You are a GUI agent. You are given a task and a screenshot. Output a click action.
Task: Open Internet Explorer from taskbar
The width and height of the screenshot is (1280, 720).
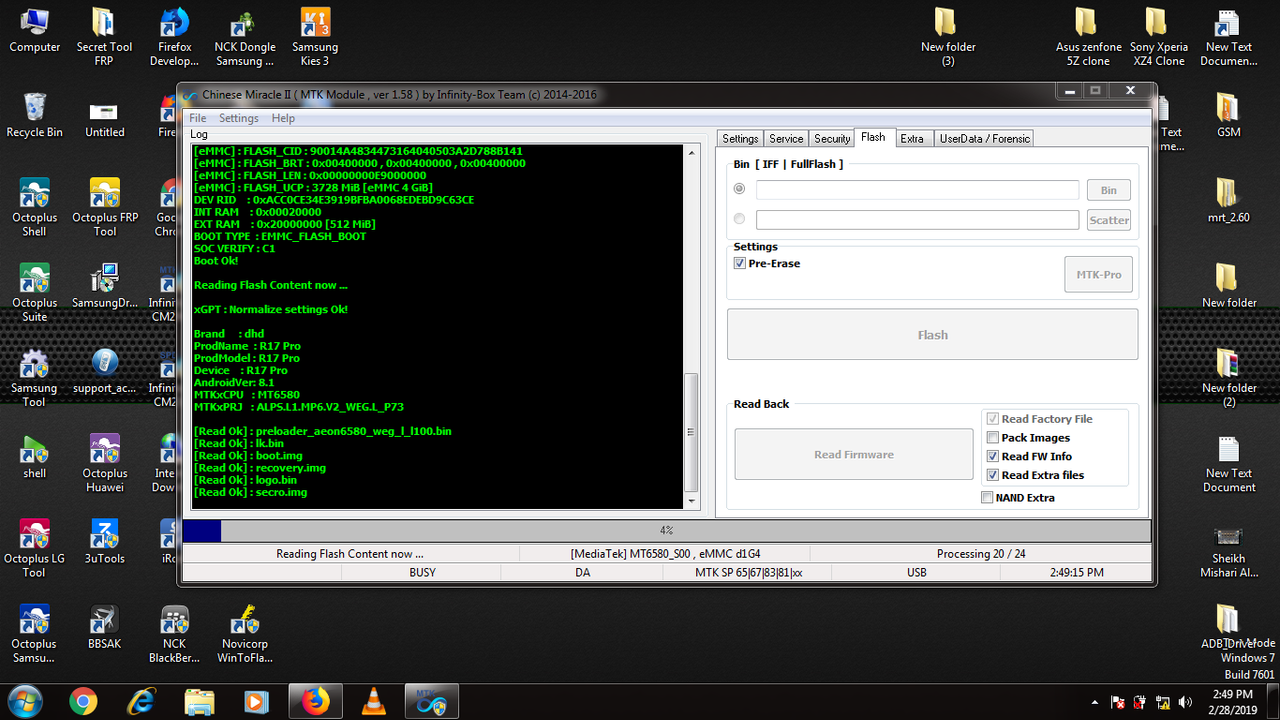pos(142,702)
